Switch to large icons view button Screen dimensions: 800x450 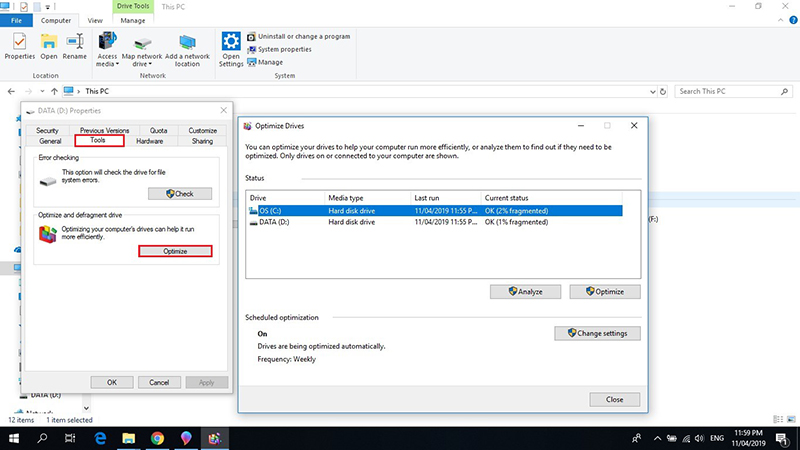[791, 419]
